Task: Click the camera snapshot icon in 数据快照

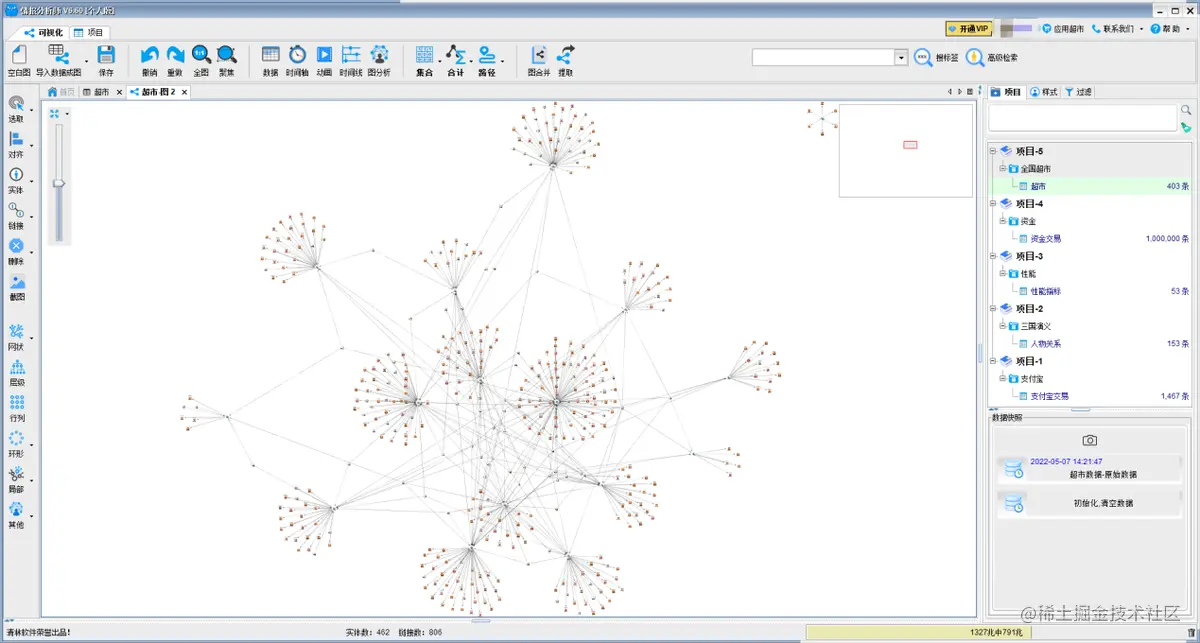Action: (x=1090, y=440)
